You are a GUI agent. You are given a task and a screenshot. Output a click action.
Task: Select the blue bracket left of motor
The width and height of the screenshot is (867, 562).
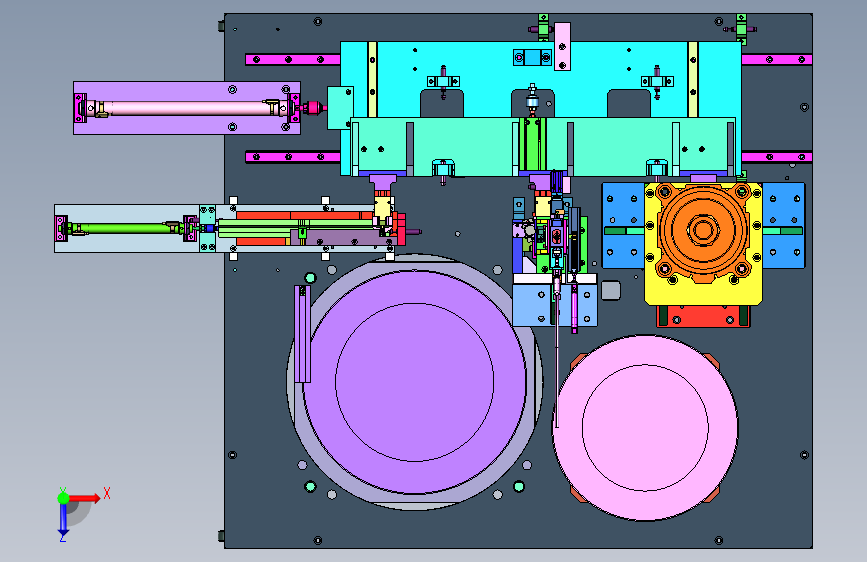click(623, 226)
